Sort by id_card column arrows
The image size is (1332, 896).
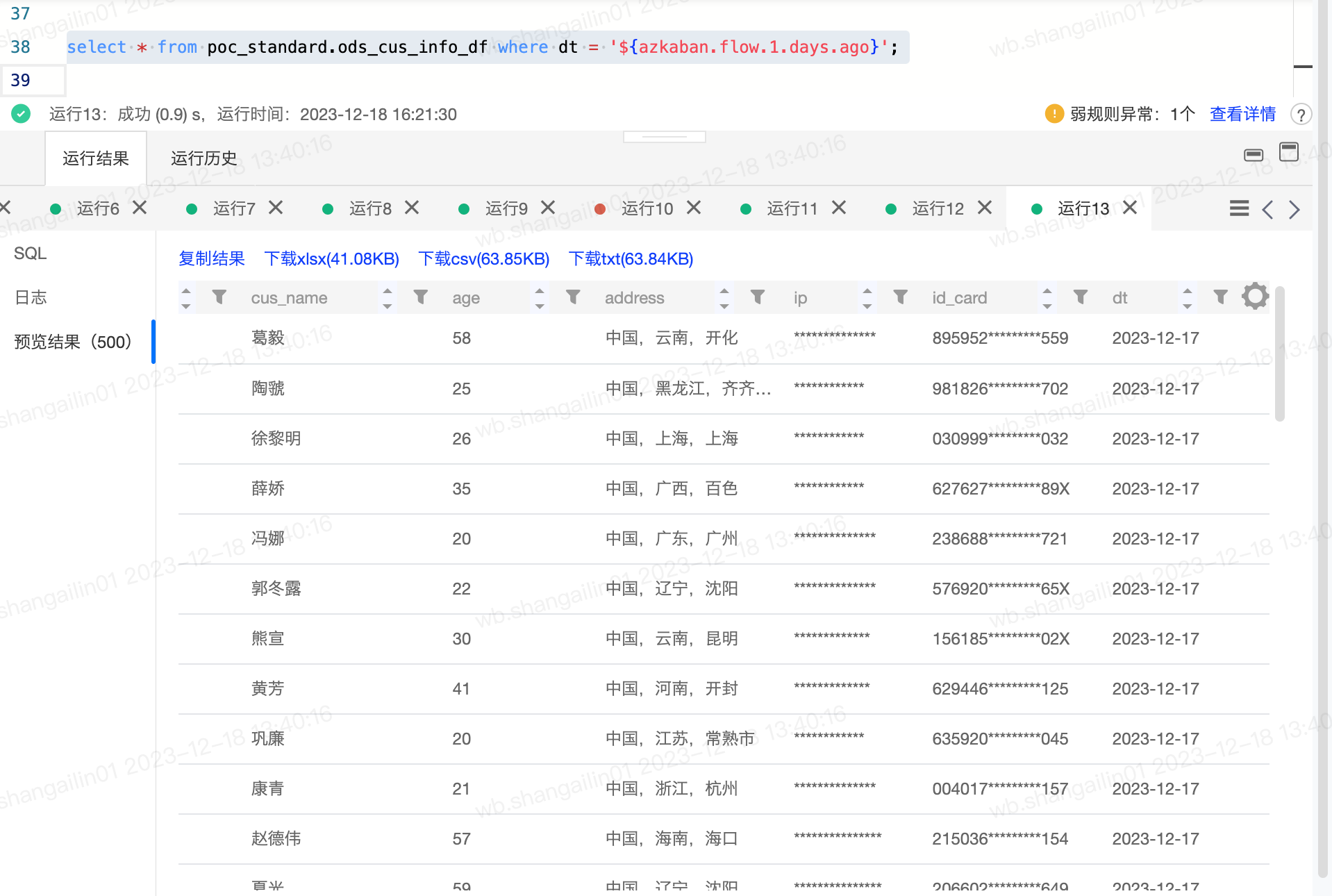point(1047,298)
